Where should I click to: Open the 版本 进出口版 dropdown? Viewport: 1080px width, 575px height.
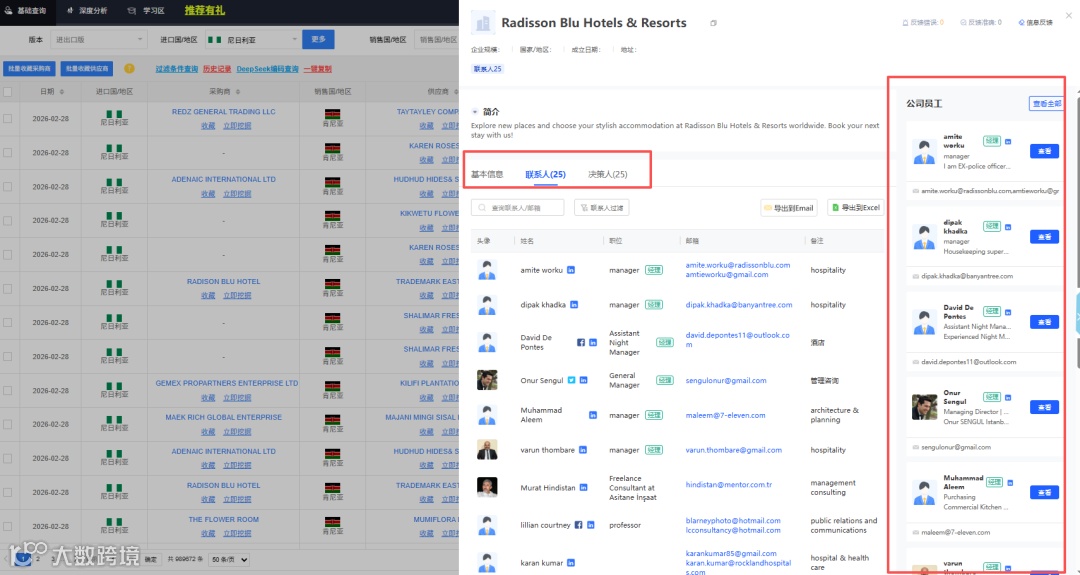click(99, 40)
